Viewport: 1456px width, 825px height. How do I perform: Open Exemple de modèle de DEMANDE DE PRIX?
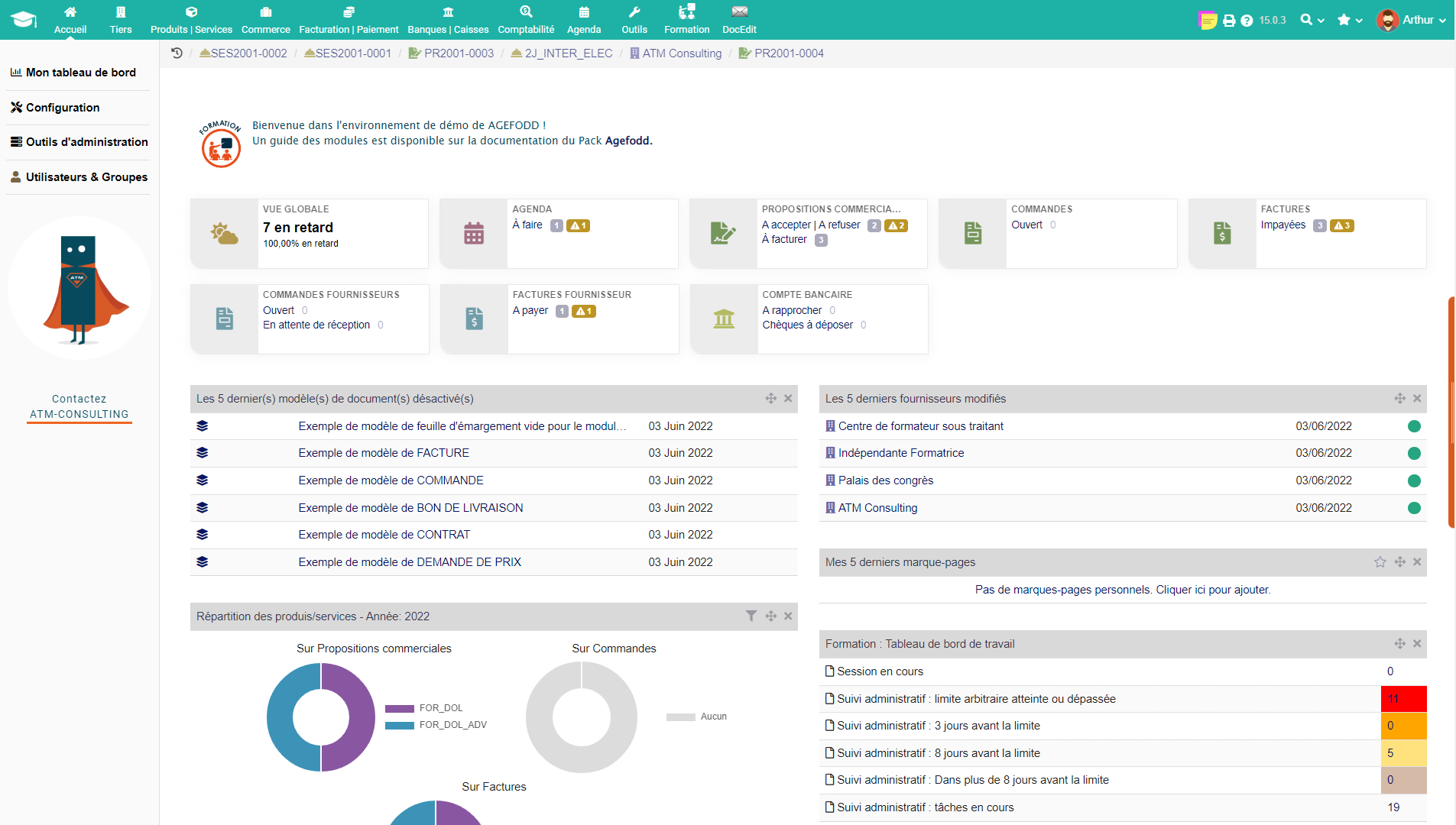(x=410, y=562)
